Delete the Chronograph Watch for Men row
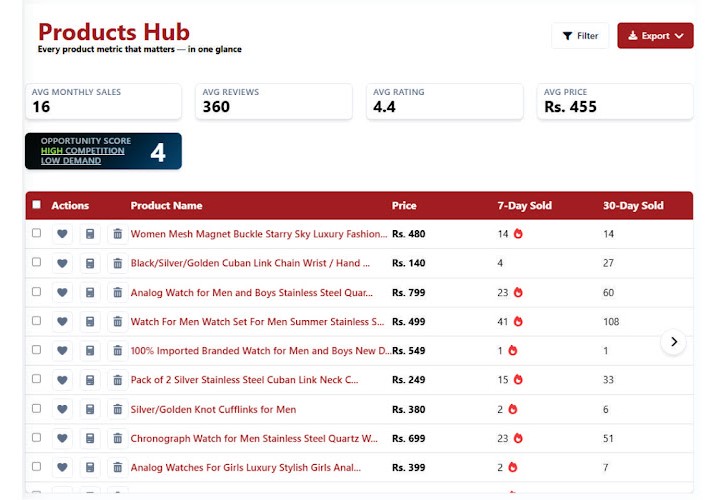This screenshot has height=500, width=722. tap(118, 438)
